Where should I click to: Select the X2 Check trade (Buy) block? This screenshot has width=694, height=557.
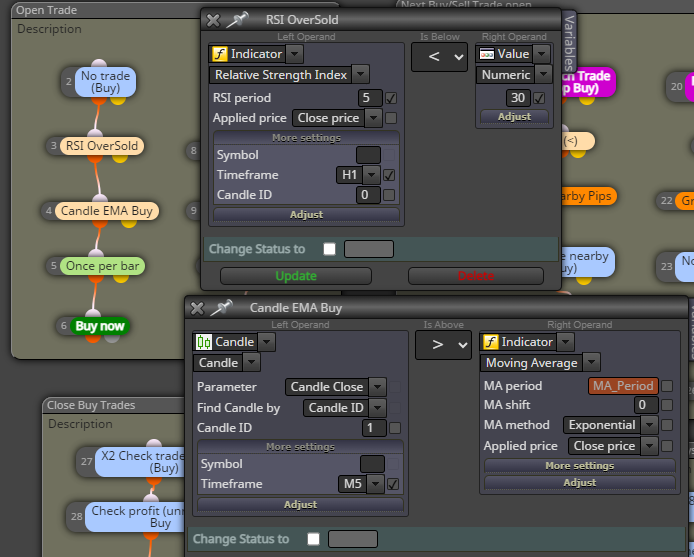coord(140,462)
